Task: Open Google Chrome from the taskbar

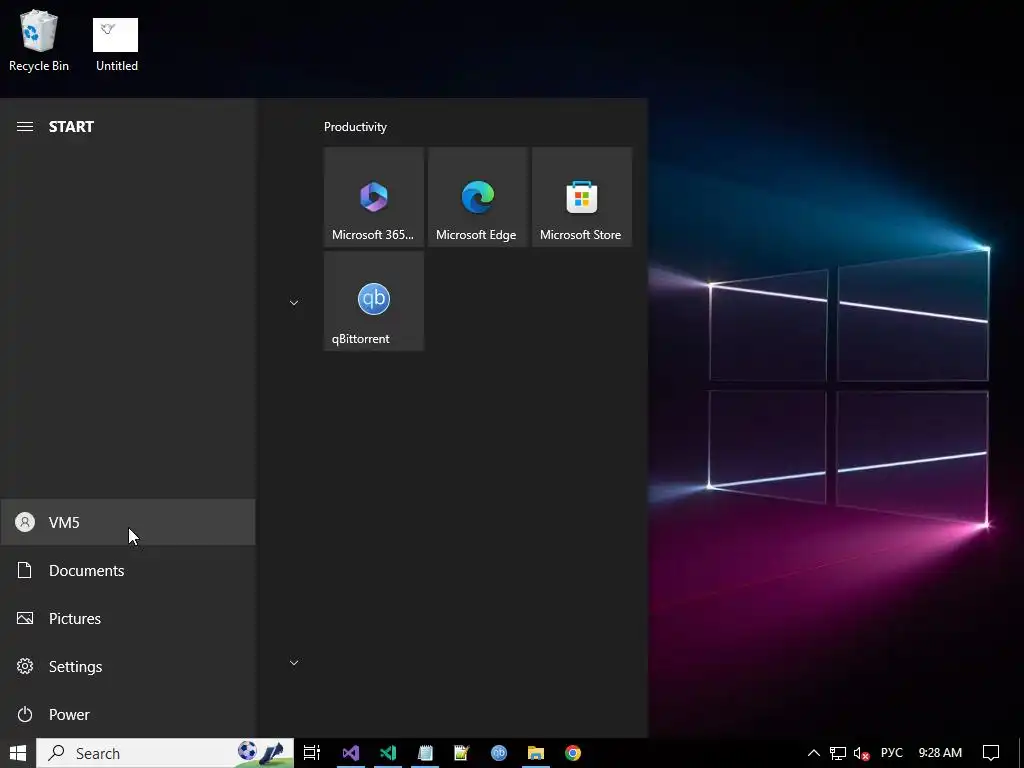Action: click(573, 753)
